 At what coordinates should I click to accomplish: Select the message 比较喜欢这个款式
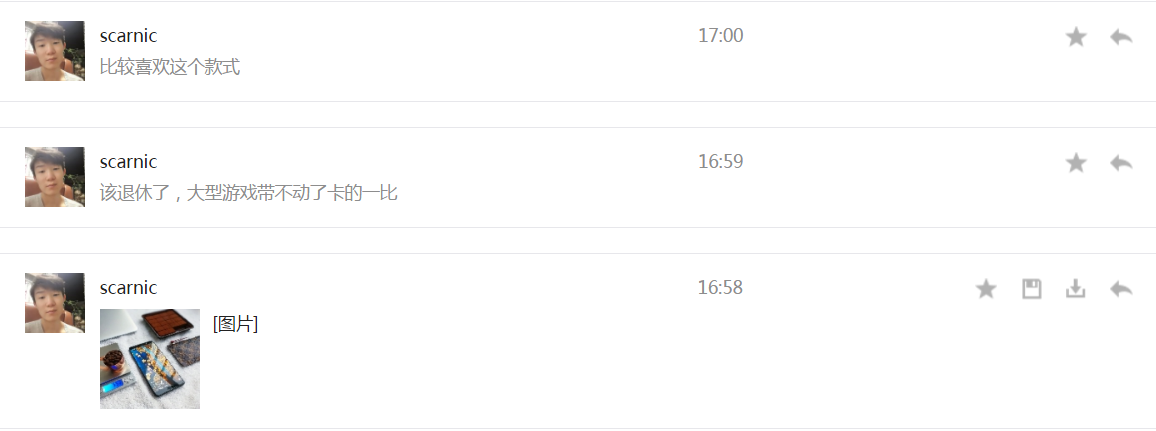point(170,68)
